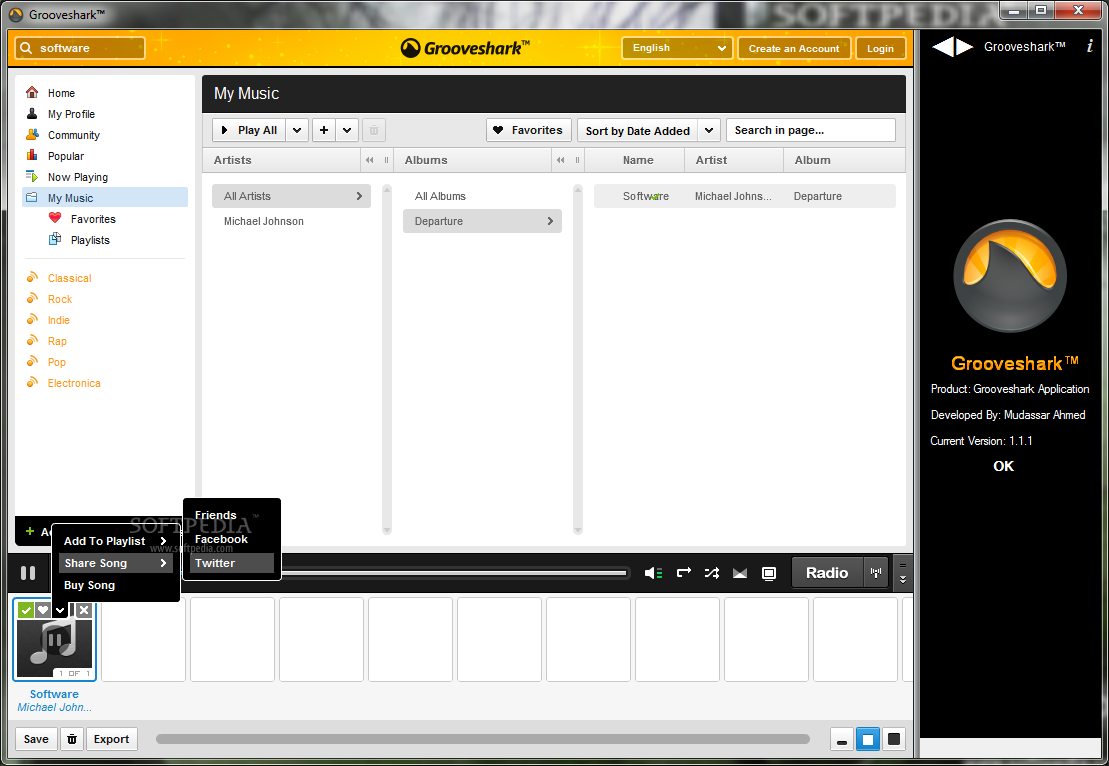The image size is (1109, 766).
Task: Open My Profile in sidebar
Action: coord(71,114)
